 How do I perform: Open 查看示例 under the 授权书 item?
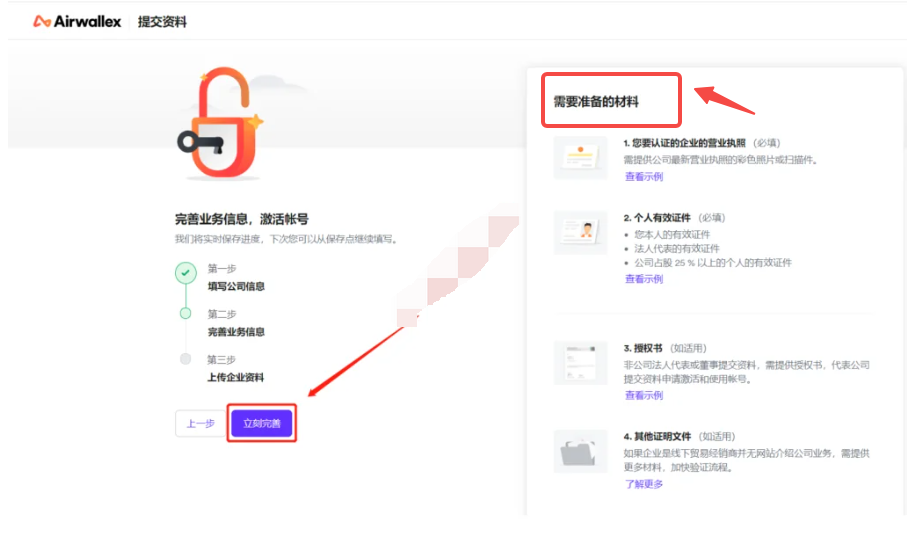[643, 395]
